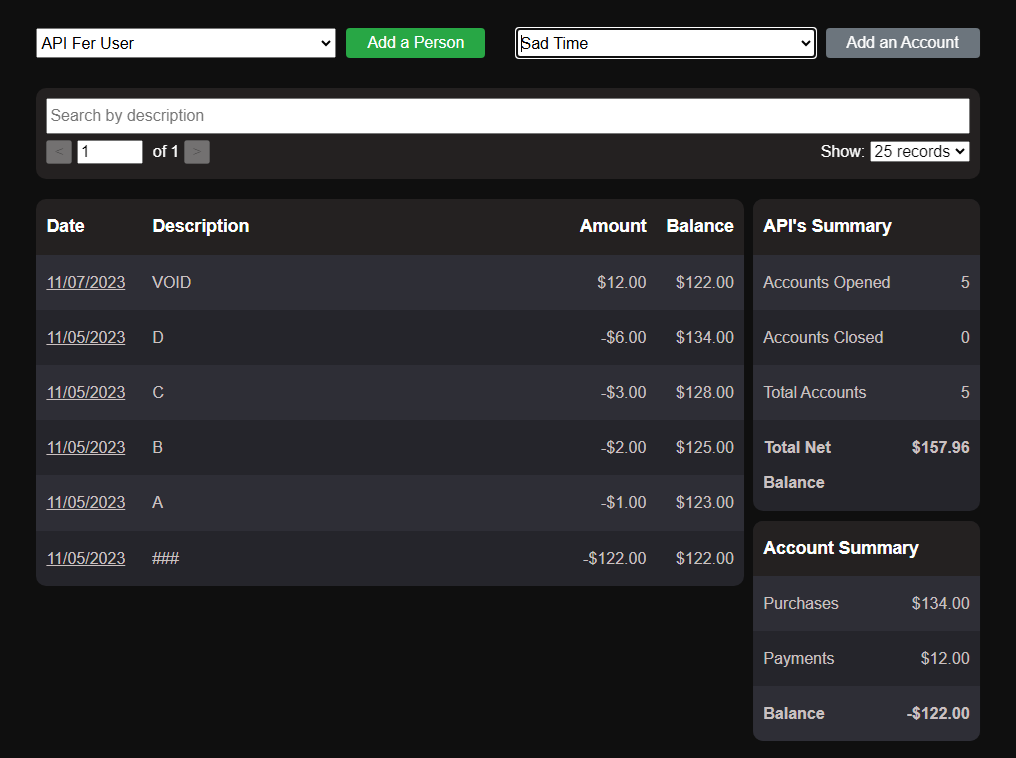Click the Balance column header in table

700,226
